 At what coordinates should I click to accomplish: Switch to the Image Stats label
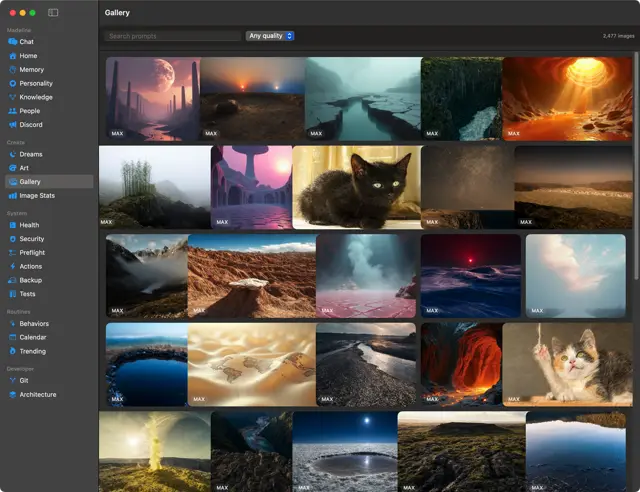pos(37,196)
